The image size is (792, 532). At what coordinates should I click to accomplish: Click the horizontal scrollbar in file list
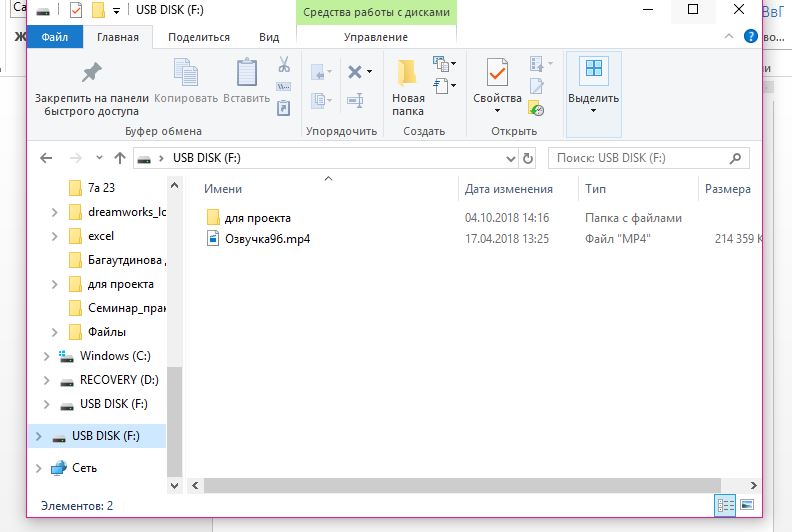click(x=462, y=486)
